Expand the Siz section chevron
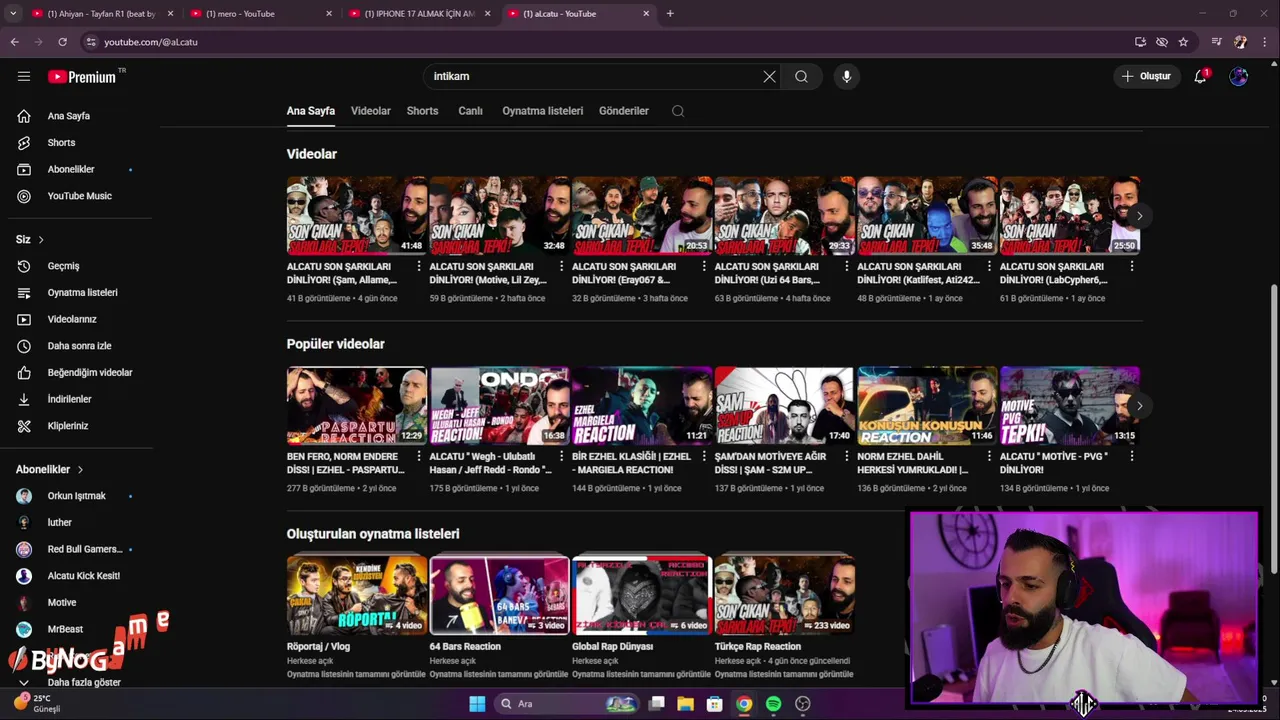The height and width of the screenshot is (720, 1280). (x=41, y=240)
